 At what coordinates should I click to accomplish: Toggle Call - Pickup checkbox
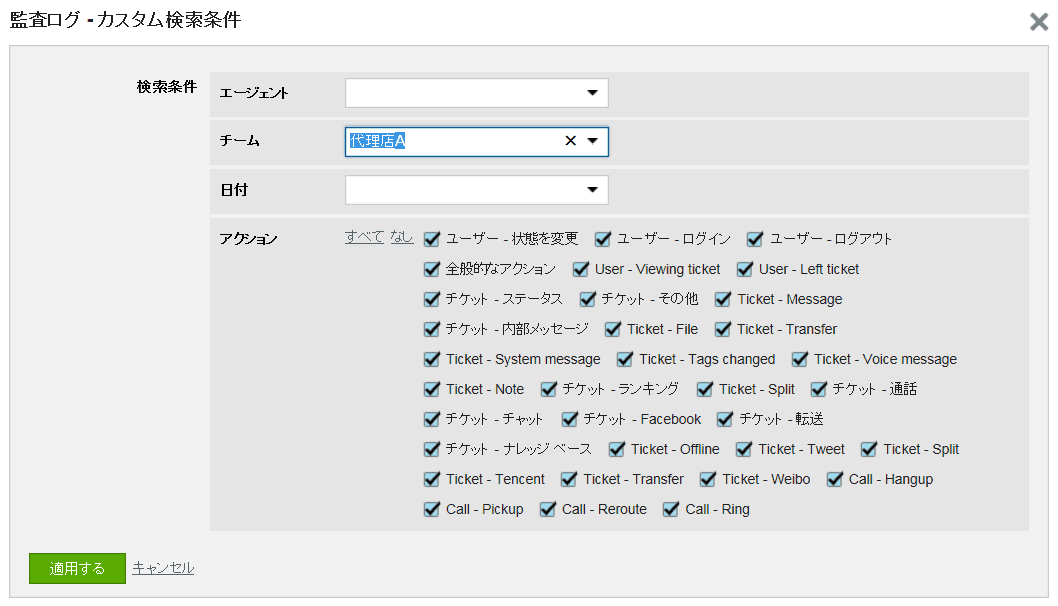point(432,509)
